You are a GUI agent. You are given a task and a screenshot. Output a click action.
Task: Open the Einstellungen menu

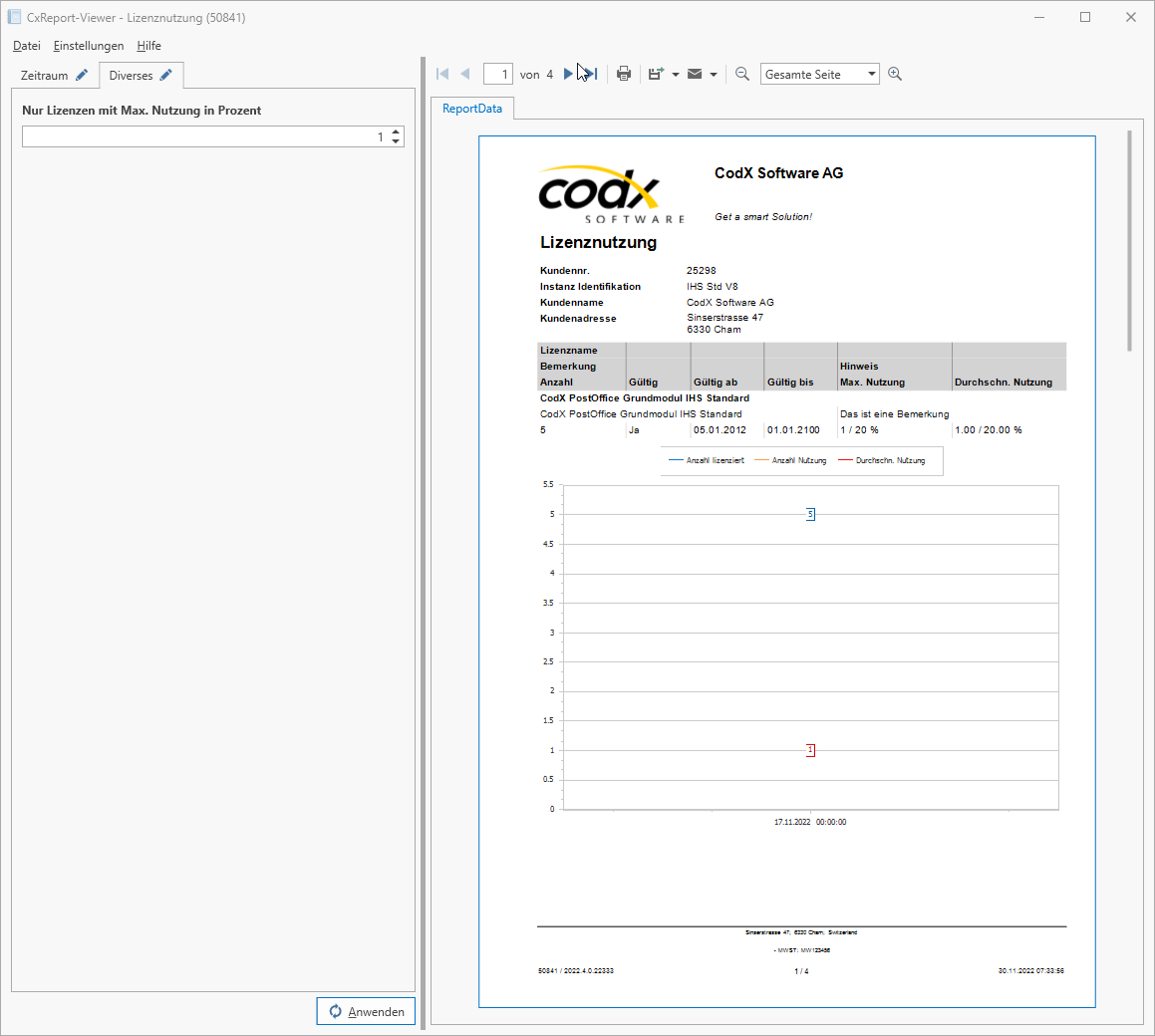tap(89, 46)
